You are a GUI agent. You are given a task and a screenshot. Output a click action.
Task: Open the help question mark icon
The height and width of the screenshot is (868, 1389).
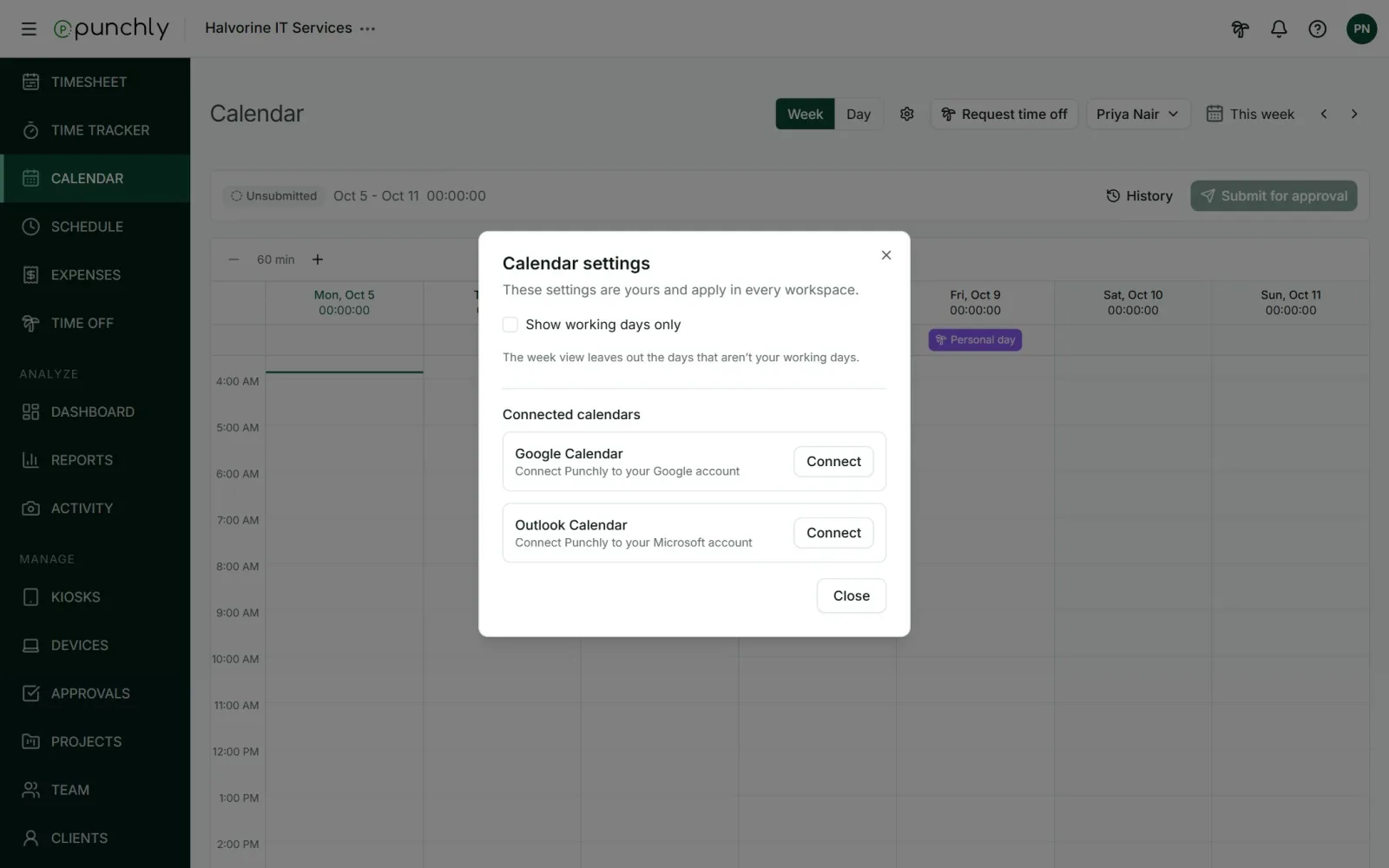[x=1317, y=29]
